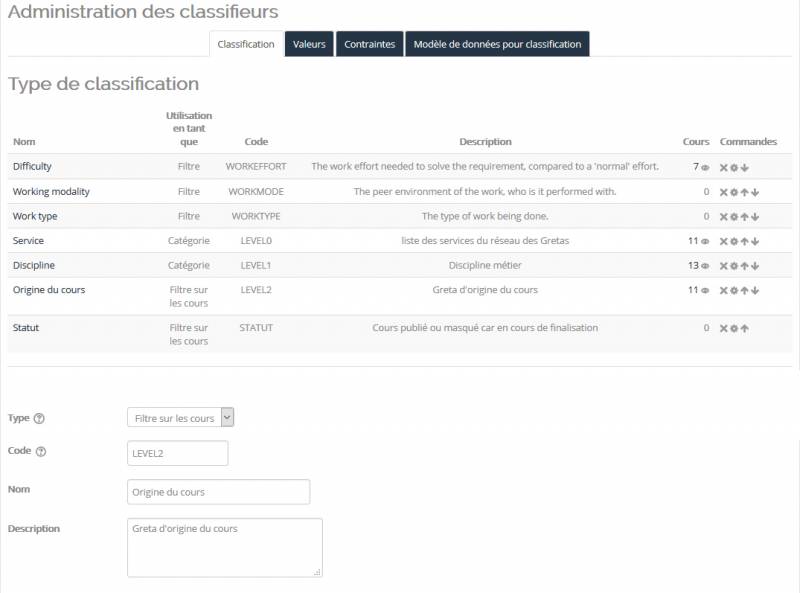Open Modèle de données pour classification tab
The height and width of the screenshot is (593, 800).
(x=497, y=44)
